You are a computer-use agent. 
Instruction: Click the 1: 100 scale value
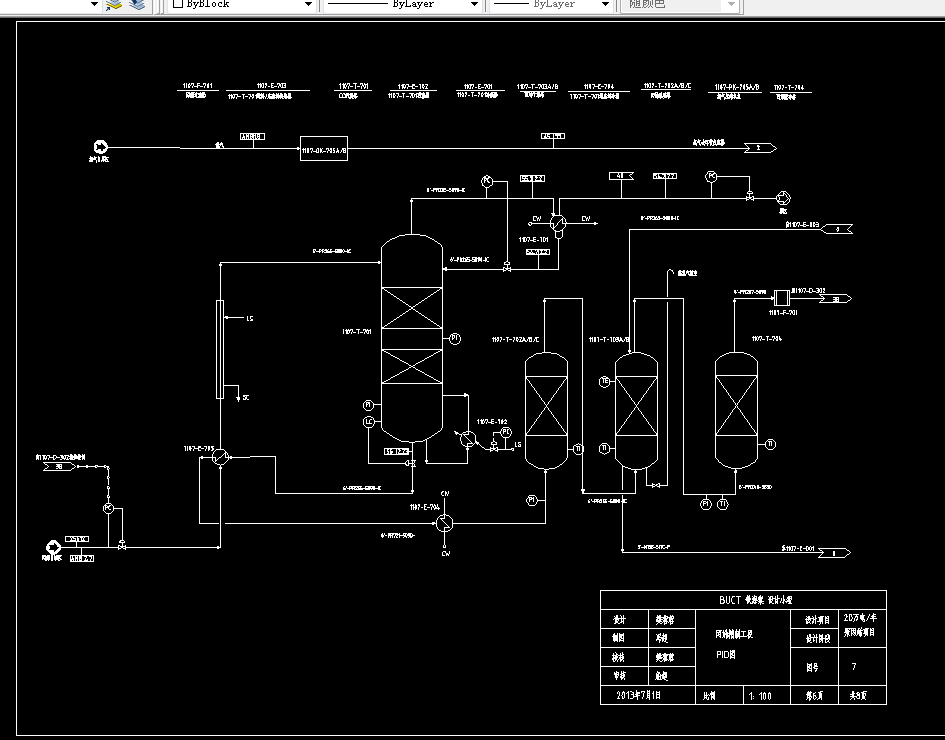click(760, 696)
